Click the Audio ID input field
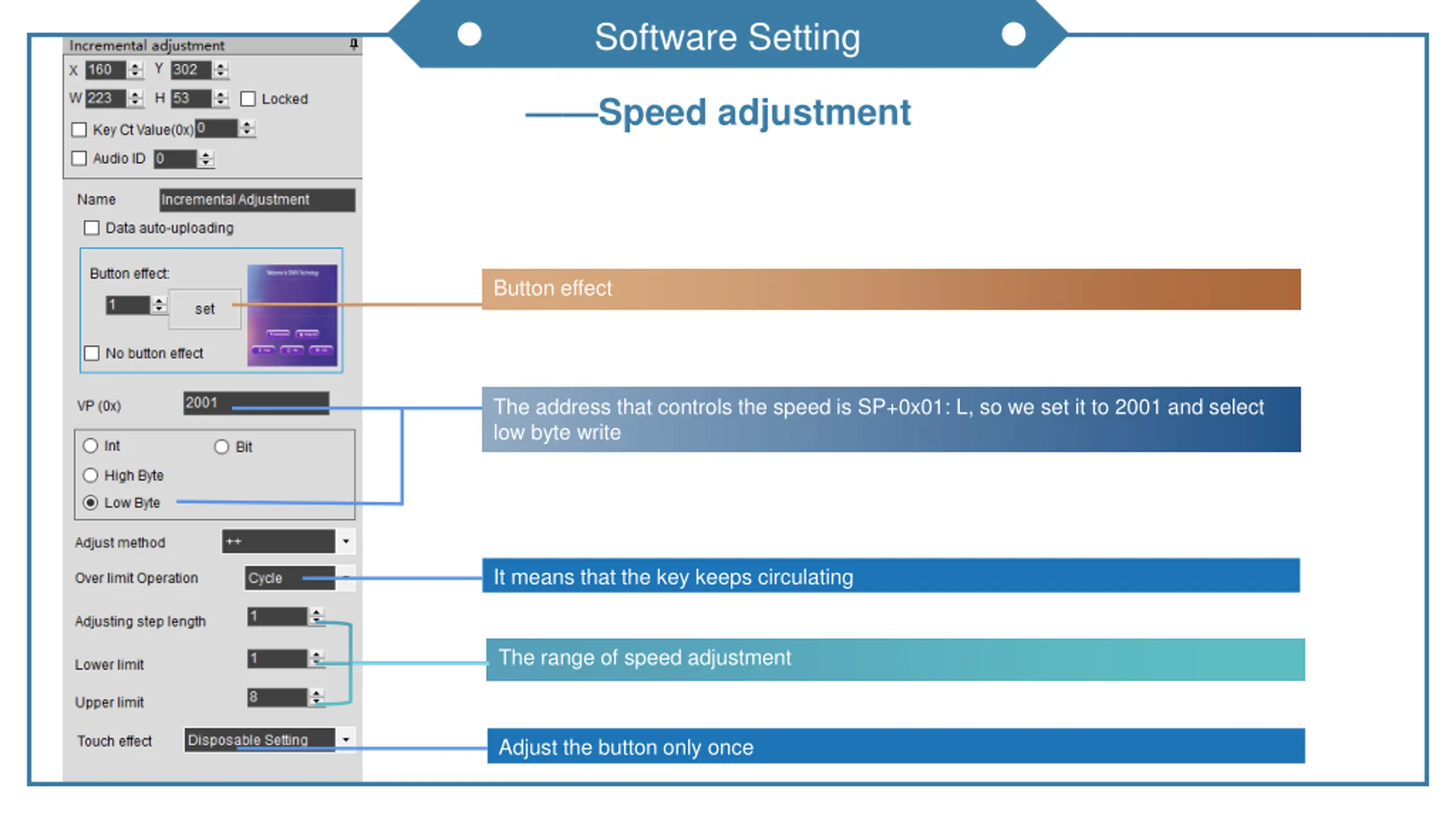Screen dimensions: 1456x819 pos(175,159)
